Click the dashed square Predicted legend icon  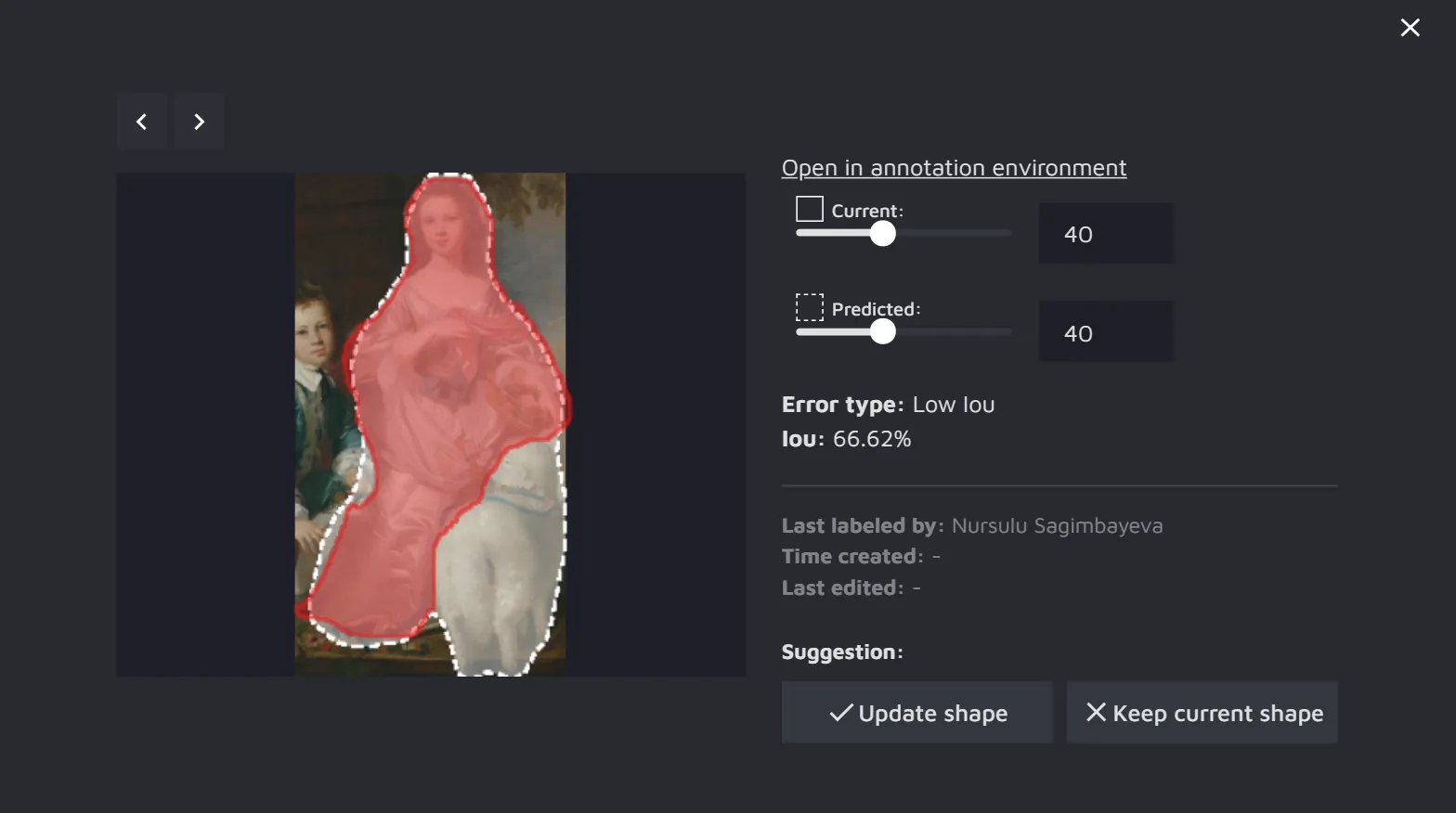[810, 307]
